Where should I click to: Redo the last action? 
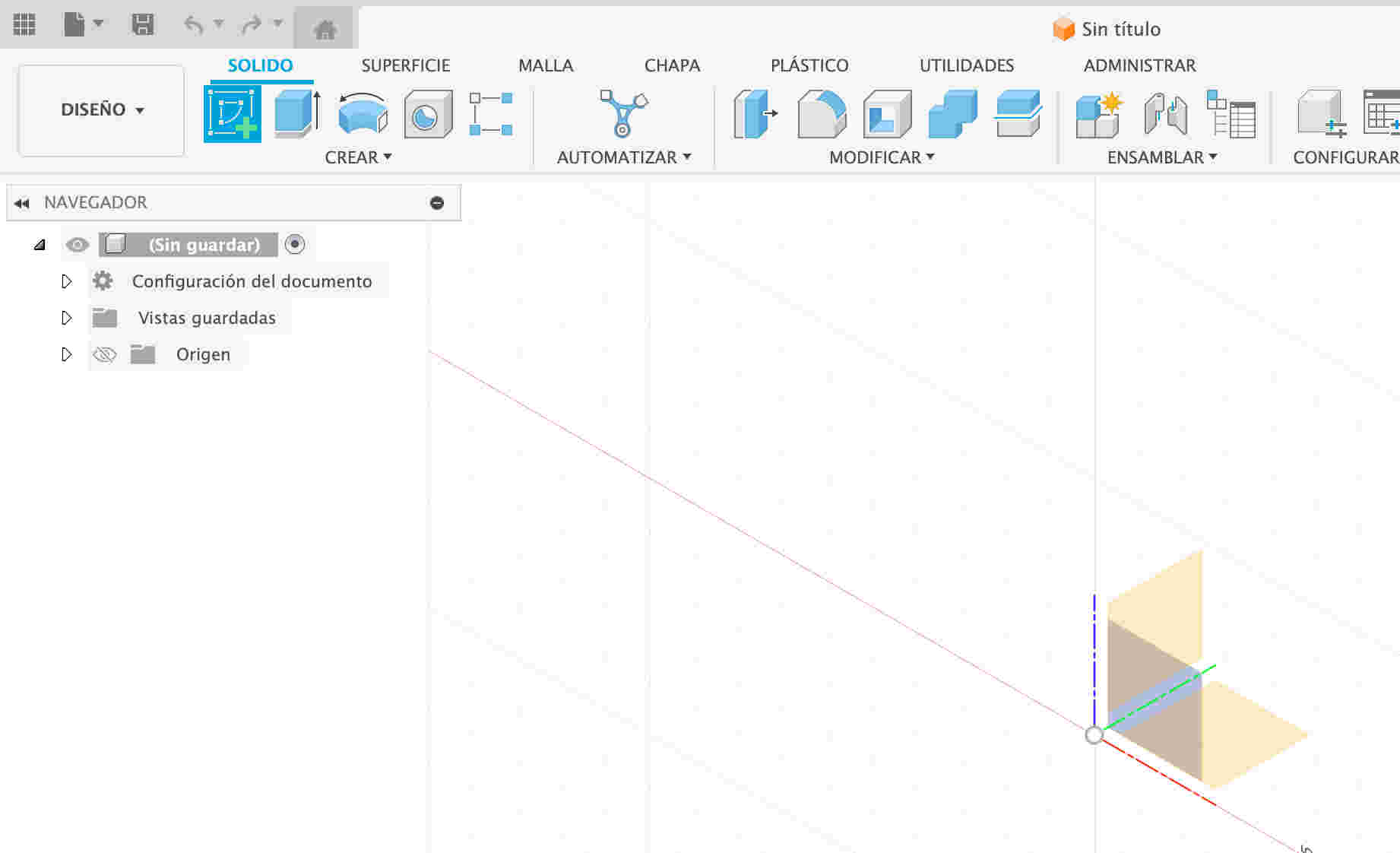point(252,25)
